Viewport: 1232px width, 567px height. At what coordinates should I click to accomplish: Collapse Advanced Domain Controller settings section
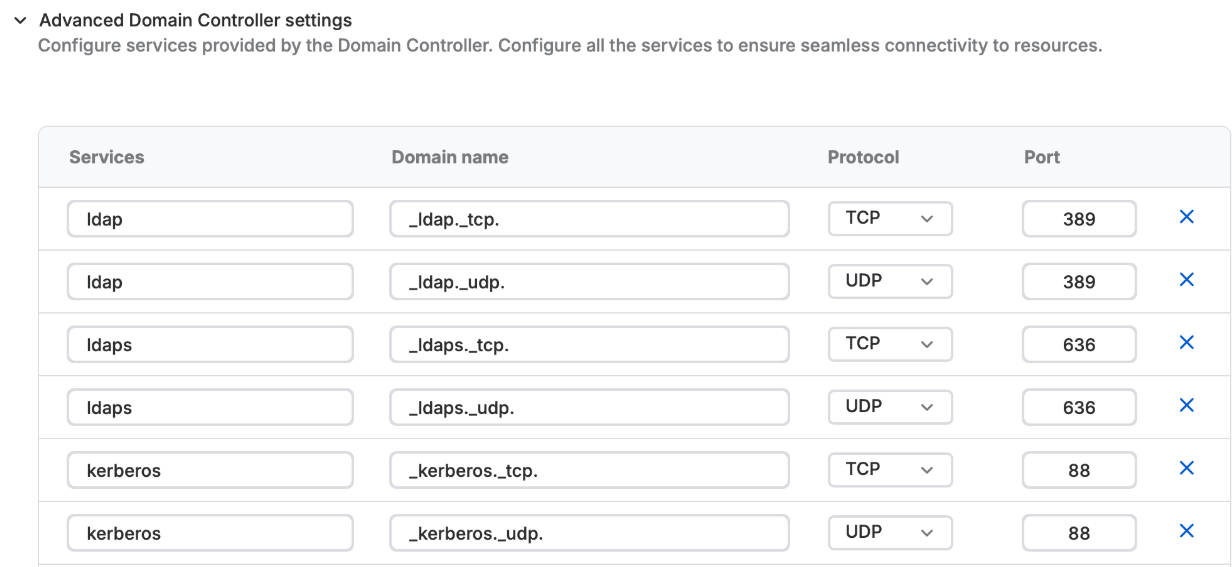[x=21, y=20]
